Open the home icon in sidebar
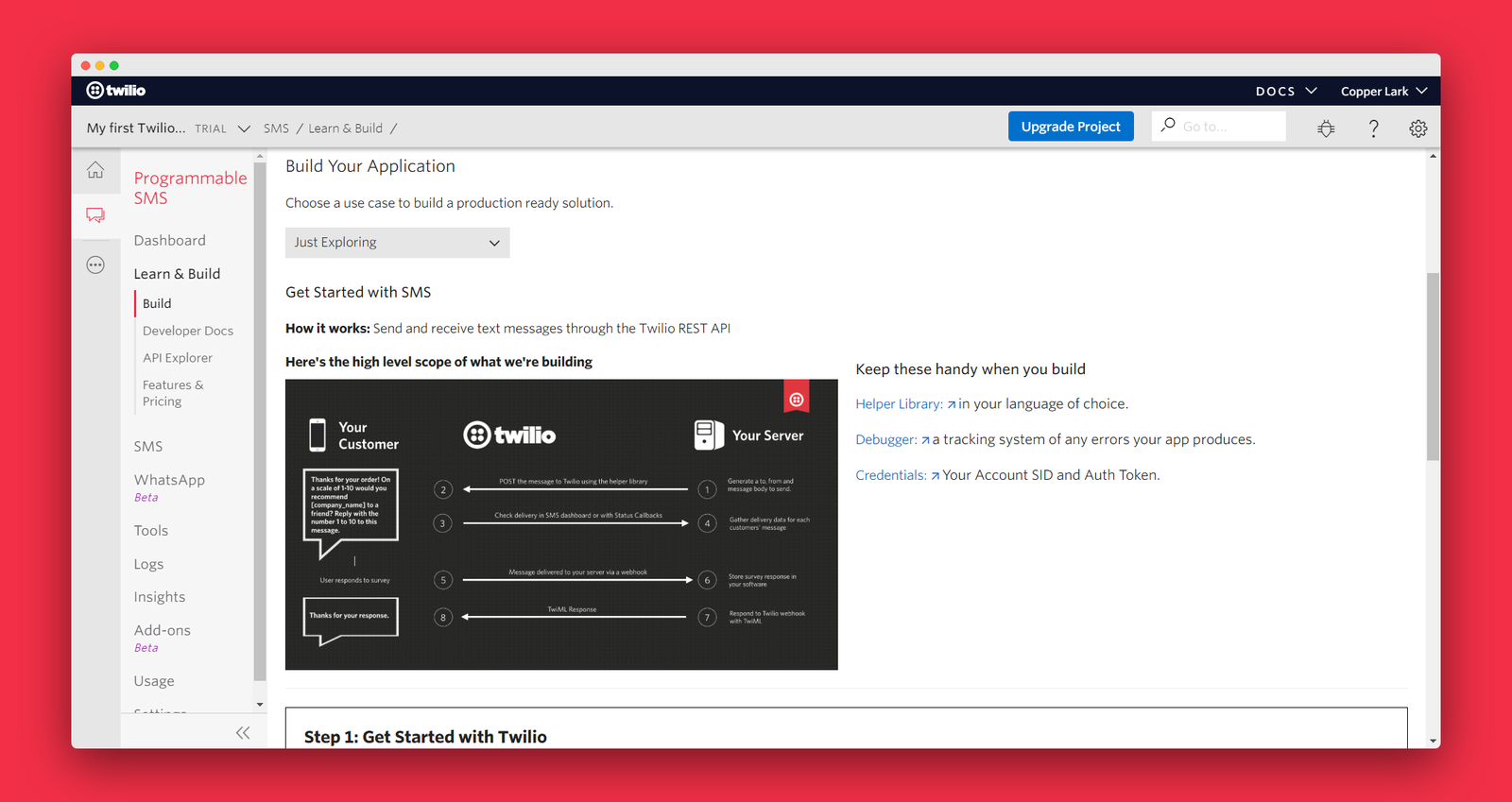The image size is (1512, 802). coord(95,170)
